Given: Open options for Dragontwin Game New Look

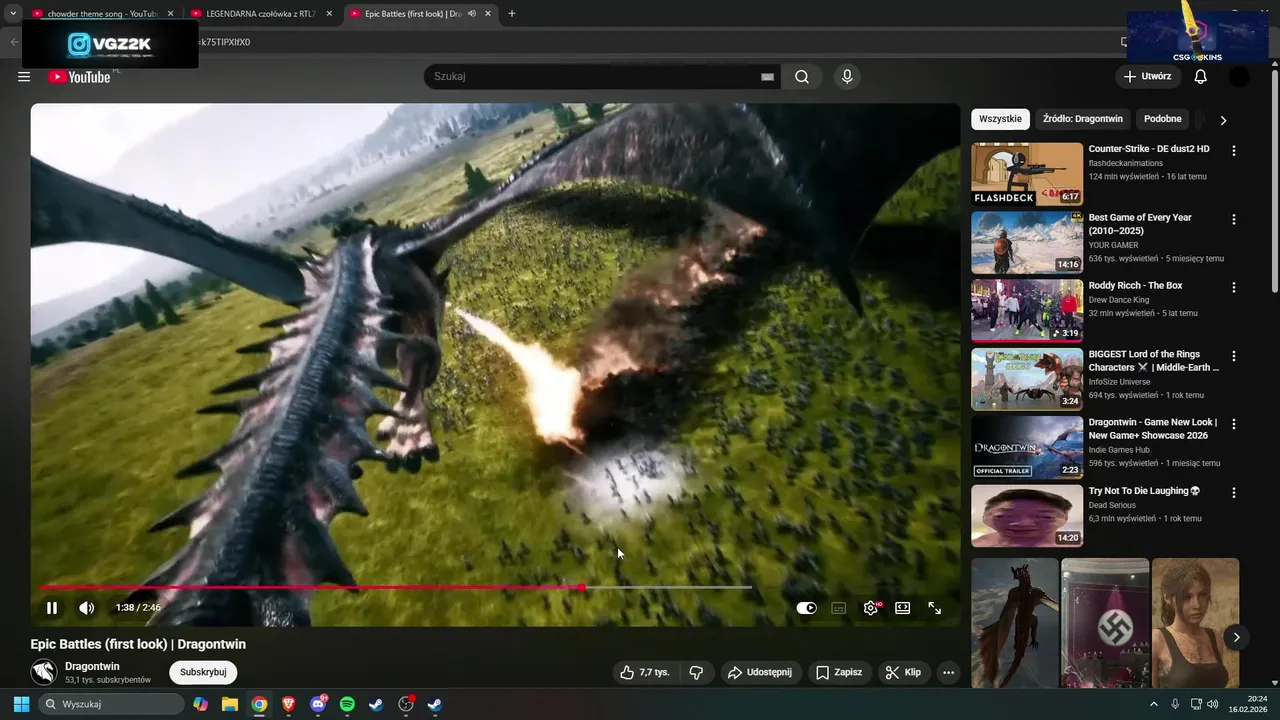Looking at the screenshot, I should (1234, 424).
